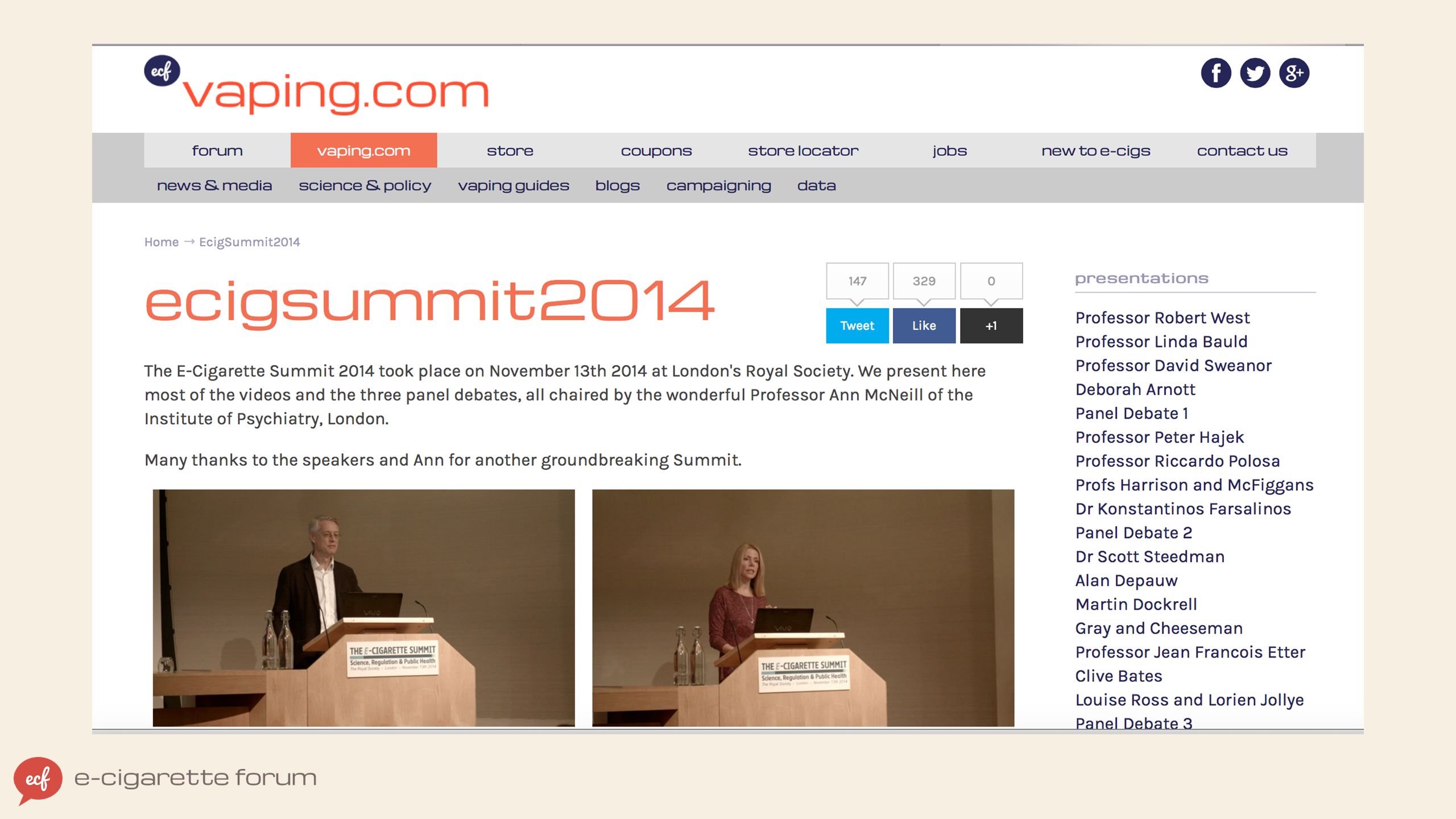Image resolution: width=1456 pixels, height=819 pixels.
Task: Open the coupons tab
Action: (656, 151)
